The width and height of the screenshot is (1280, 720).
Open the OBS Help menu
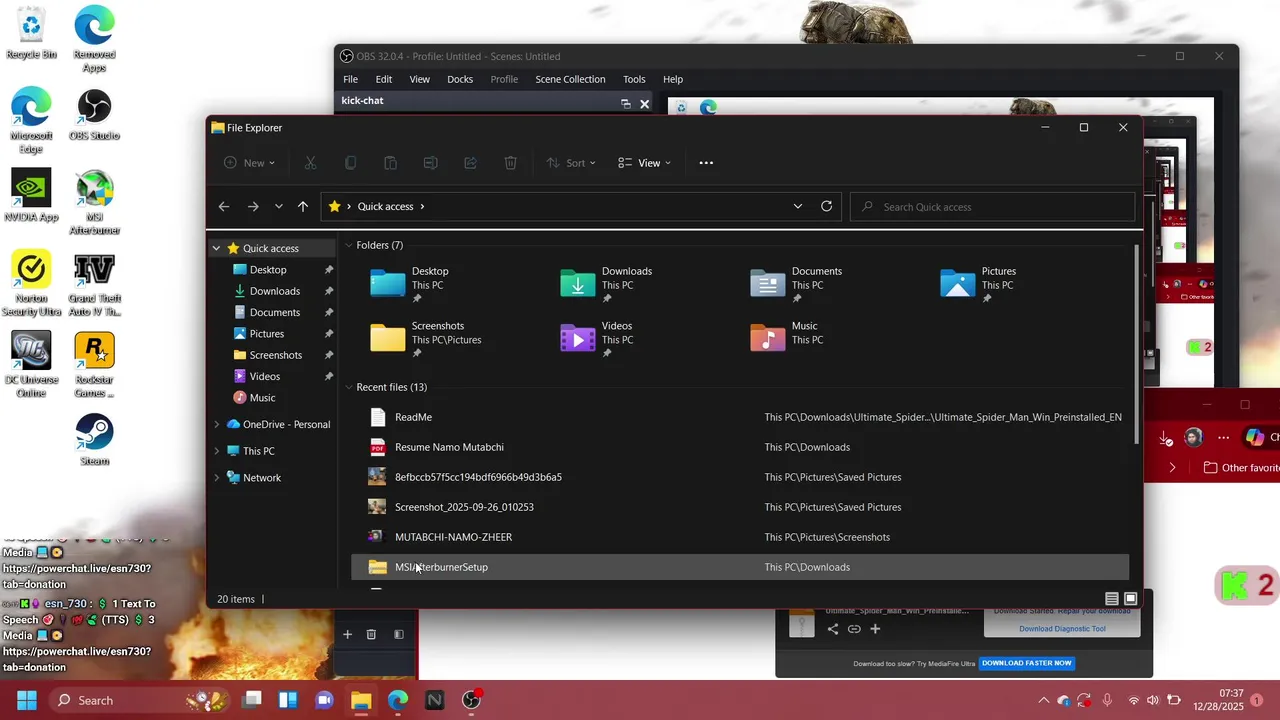coord(673,79)
